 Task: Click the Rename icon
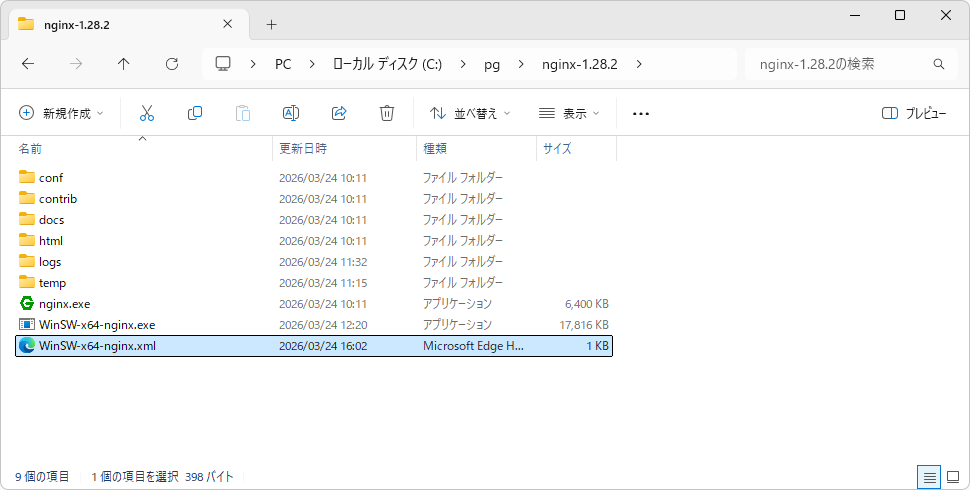[291, 113]
